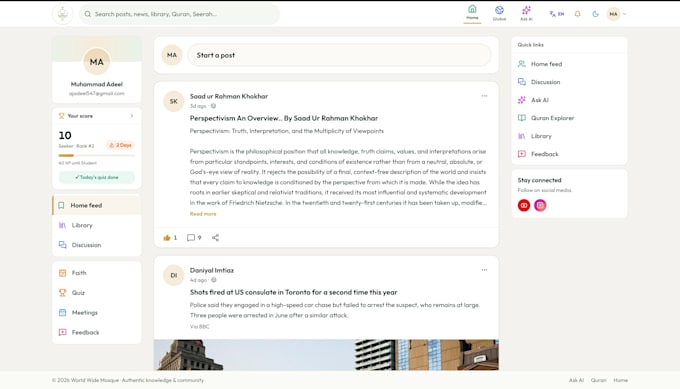Viewport: 680px width, 389px height.
Task: Expand the Your score chevron
Action: click(132, 116)
